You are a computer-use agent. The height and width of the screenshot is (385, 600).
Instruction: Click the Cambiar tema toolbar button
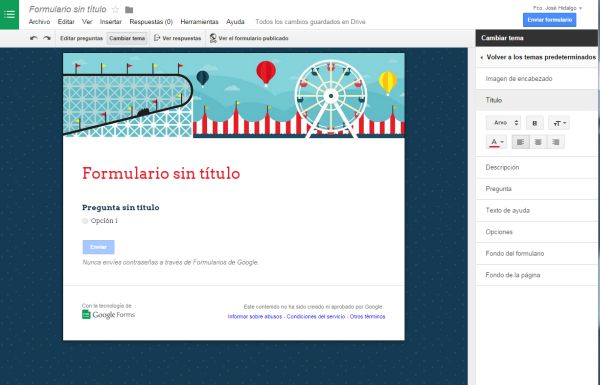click(127, 38)
